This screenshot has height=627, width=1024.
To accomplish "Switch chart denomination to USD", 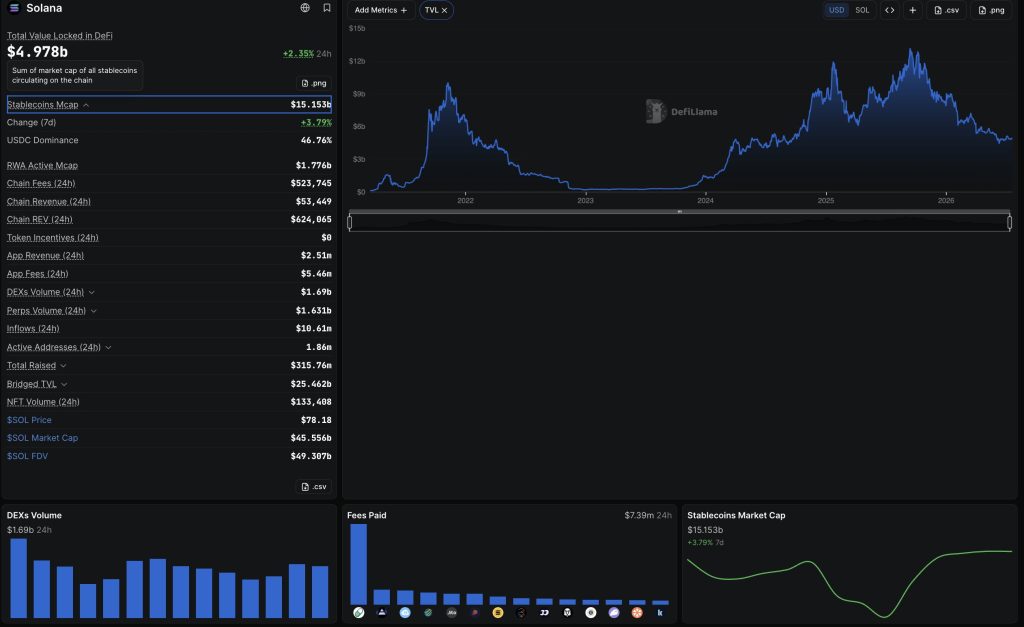I will (837, 10).
